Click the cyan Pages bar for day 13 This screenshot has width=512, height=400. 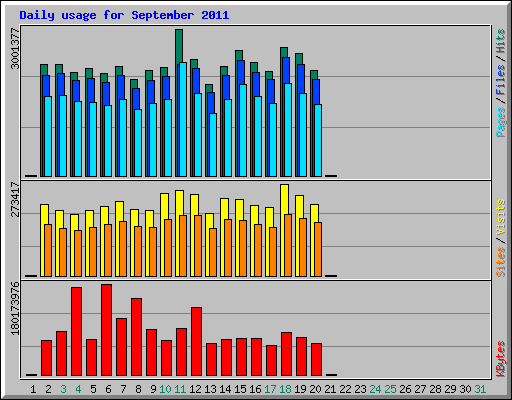coord(213,145)
